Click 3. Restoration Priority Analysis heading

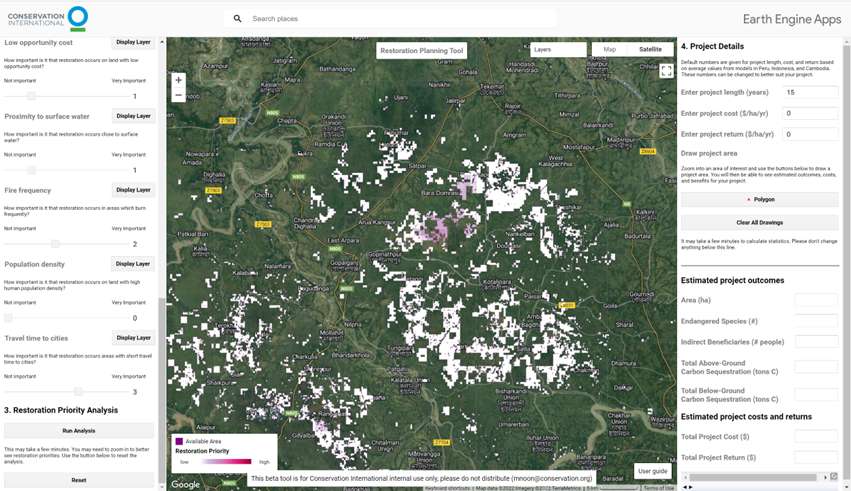coord(61,410)
